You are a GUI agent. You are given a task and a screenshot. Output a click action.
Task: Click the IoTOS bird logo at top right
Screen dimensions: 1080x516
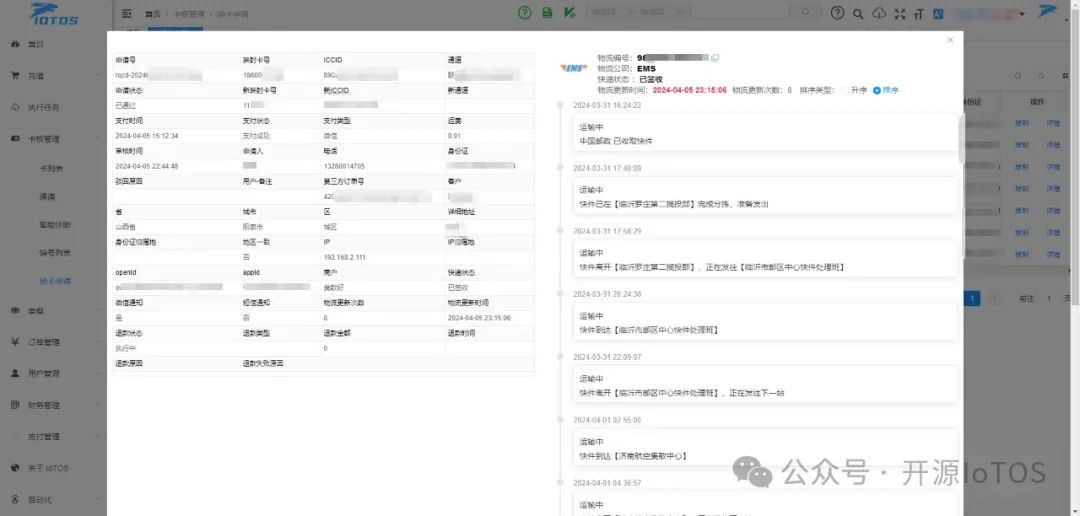click(x=1048, y=12)
